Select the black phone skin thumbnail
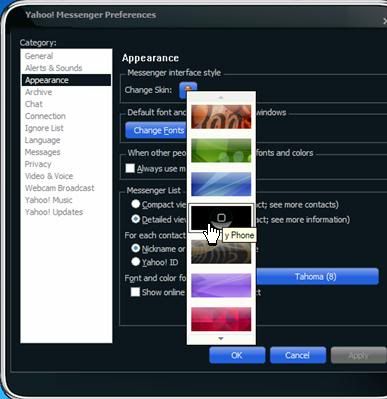Screen dimensions: 387x399 [x=221, y=218]
